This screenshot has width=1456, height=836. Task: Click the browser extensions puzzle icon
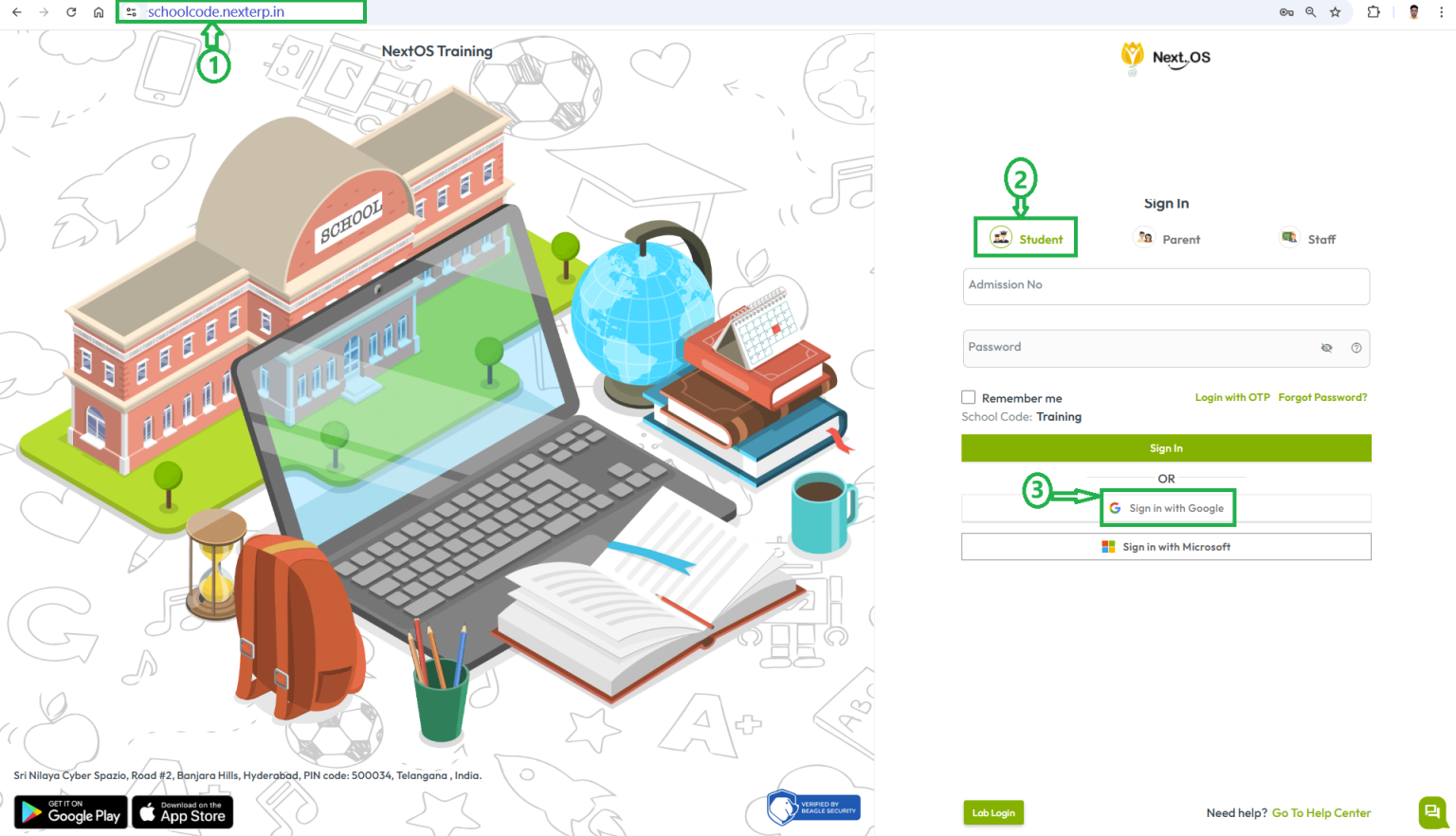point(1374,11)
